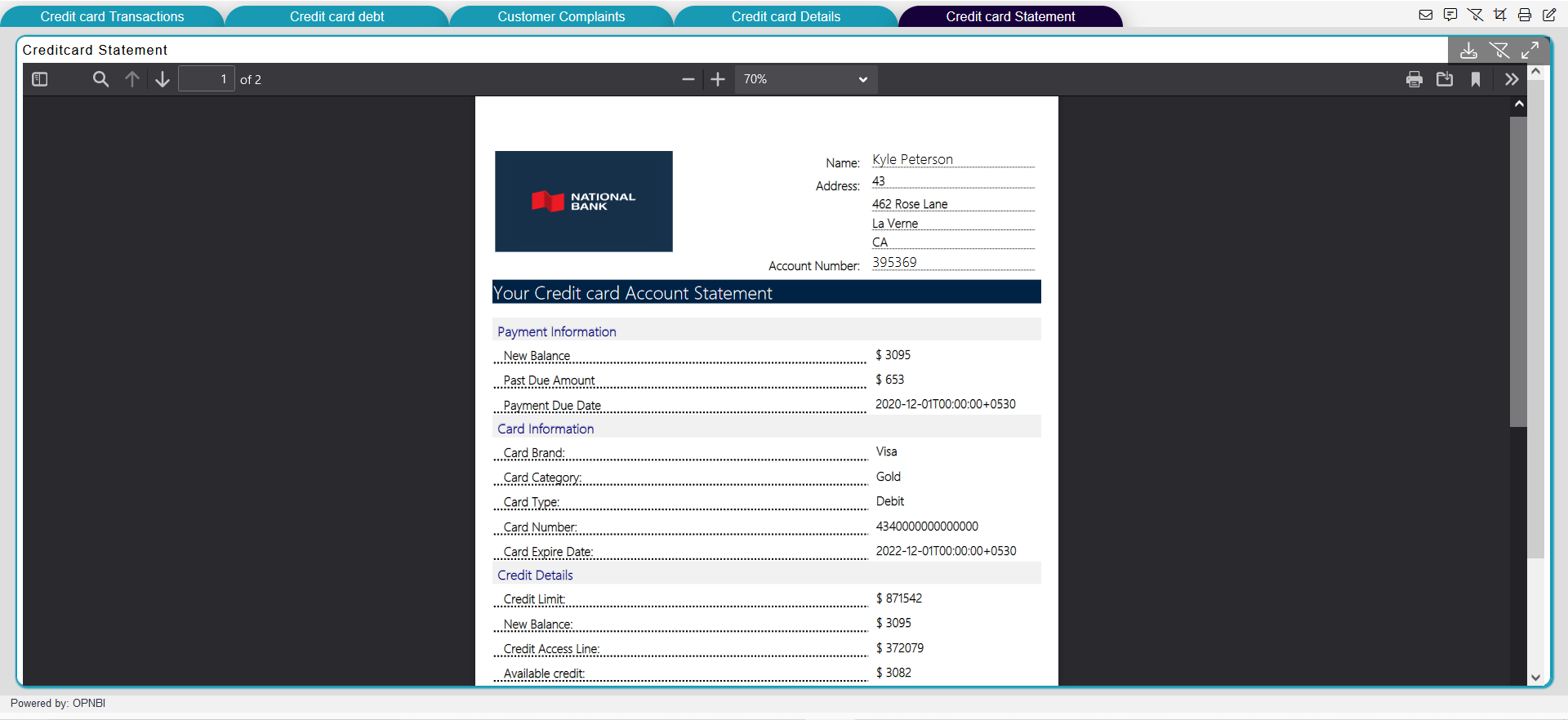
Task: Switch to Credit card Details tab
Action: point(786,16)
